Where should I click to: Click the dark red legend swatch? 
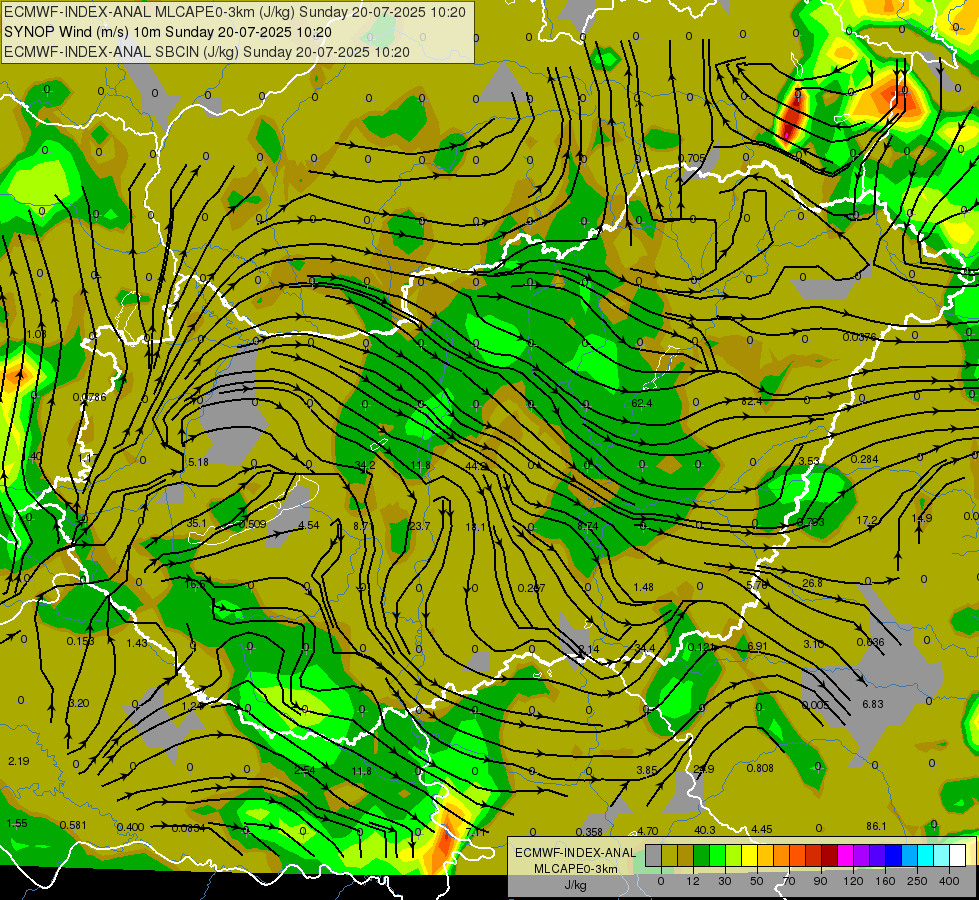click(x=830, y=856)
